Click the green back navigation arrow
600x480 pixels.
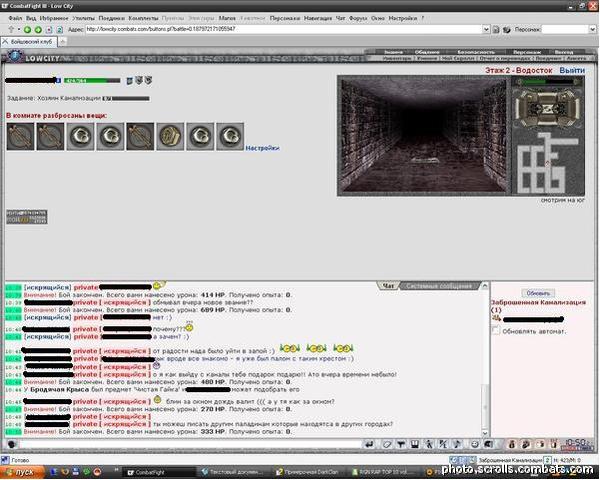[27, 29]
